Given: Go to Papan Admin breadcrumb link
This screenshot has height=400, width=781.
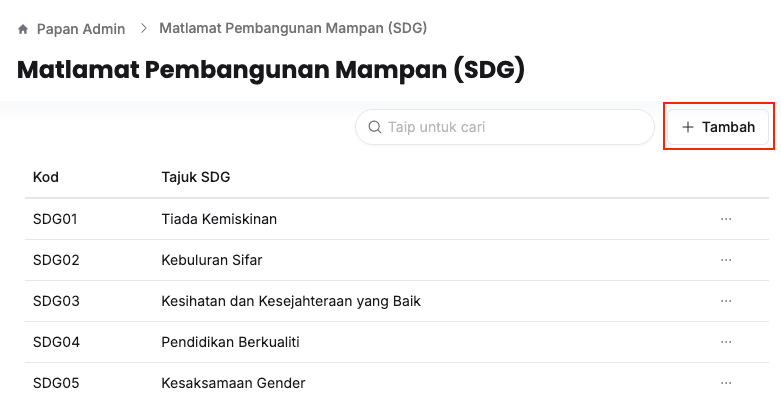Looking at the screenshot, I should tap(80, 29).
